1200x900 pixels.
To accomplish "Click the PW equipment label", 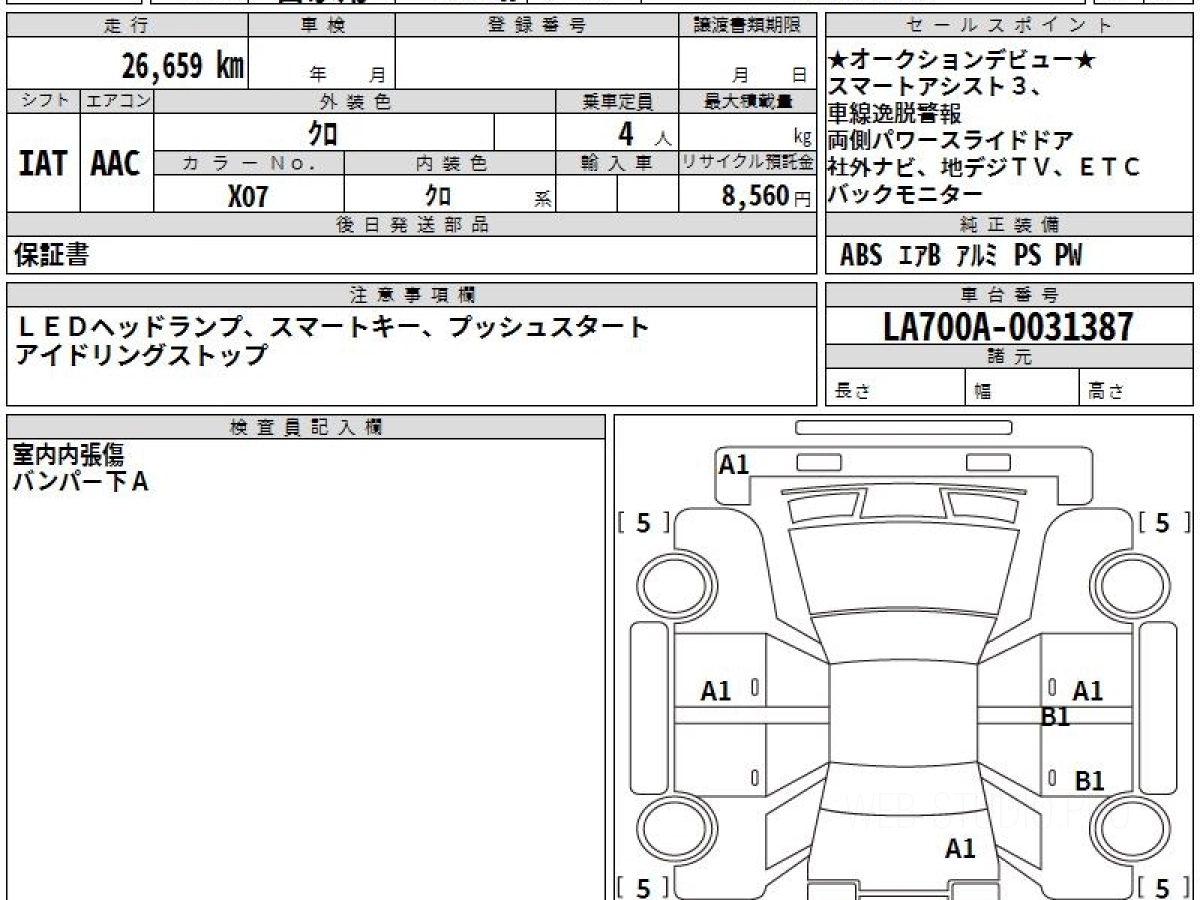I will (1068, 256).
